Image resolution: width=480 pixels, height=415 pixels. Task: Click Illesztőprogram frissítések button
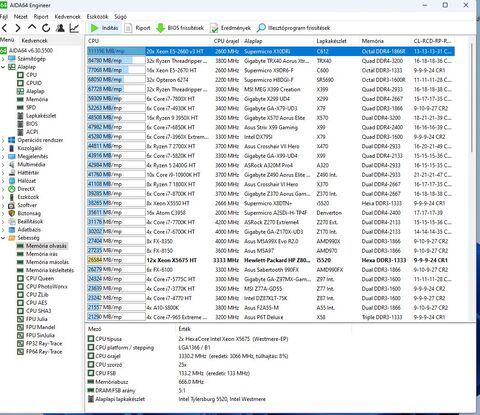pyautogui.click(x=294, y=28)
